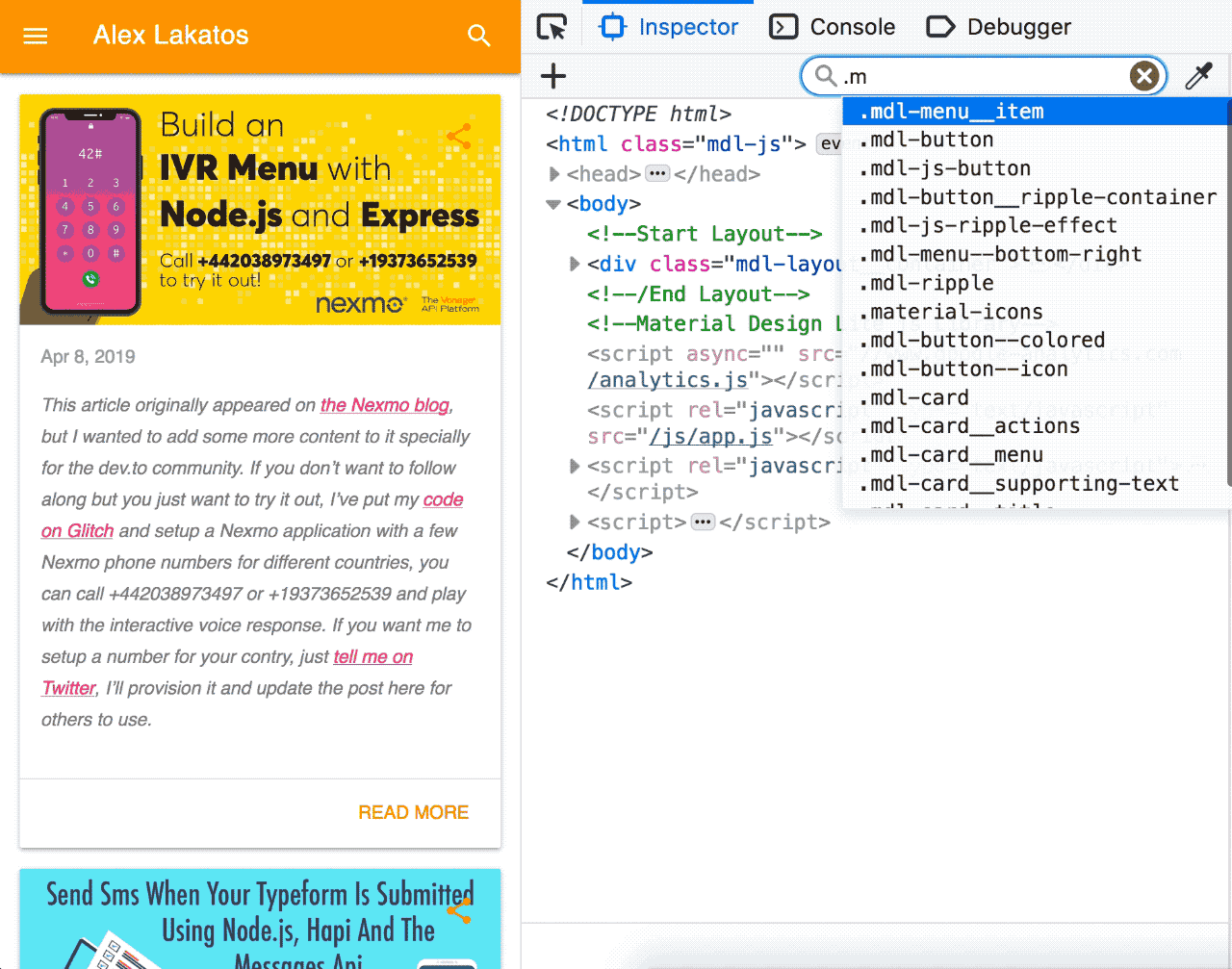Screen dimensions: 1232x969
Task: Expand the last script node
Action: tap(575, 523)
